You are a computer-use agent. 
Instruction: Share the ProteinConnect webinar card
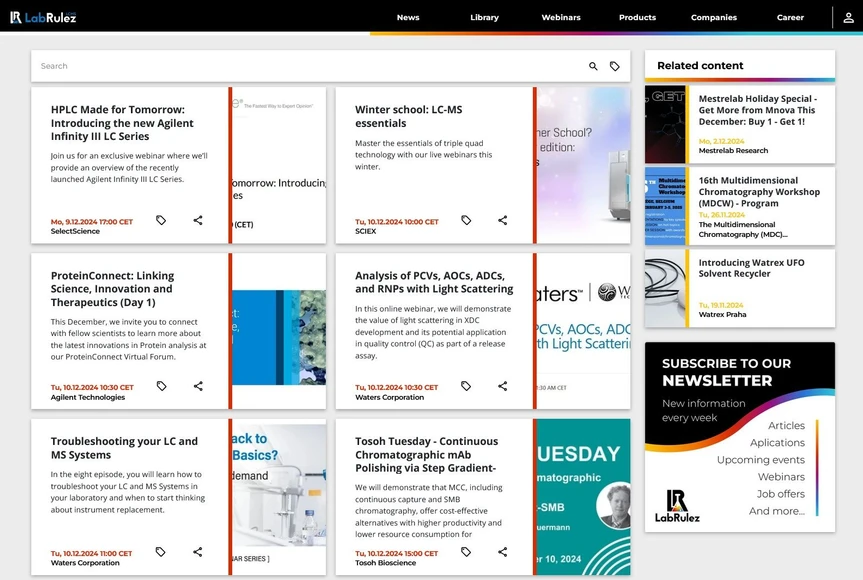pos(198,386)
